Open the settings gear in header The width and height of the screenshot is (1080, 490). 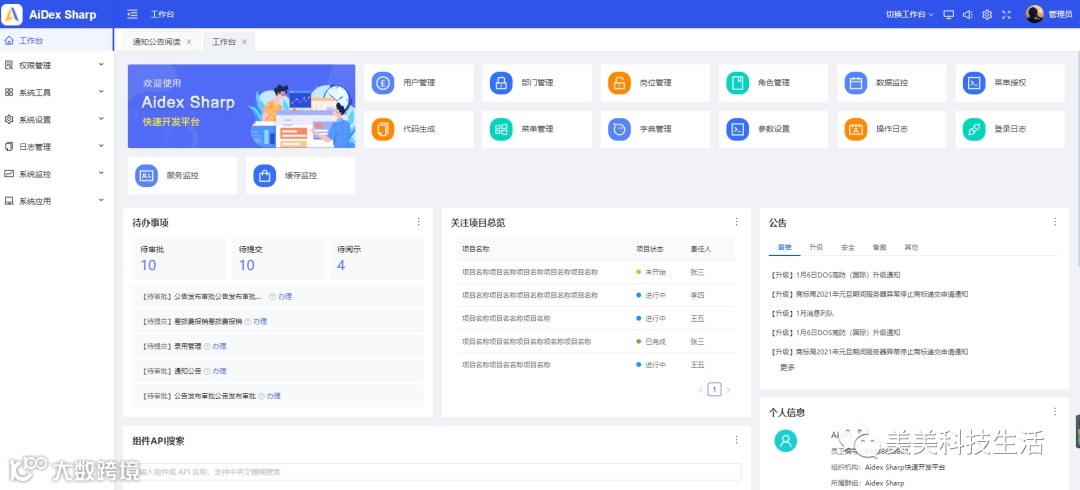[x=987, y=14]
